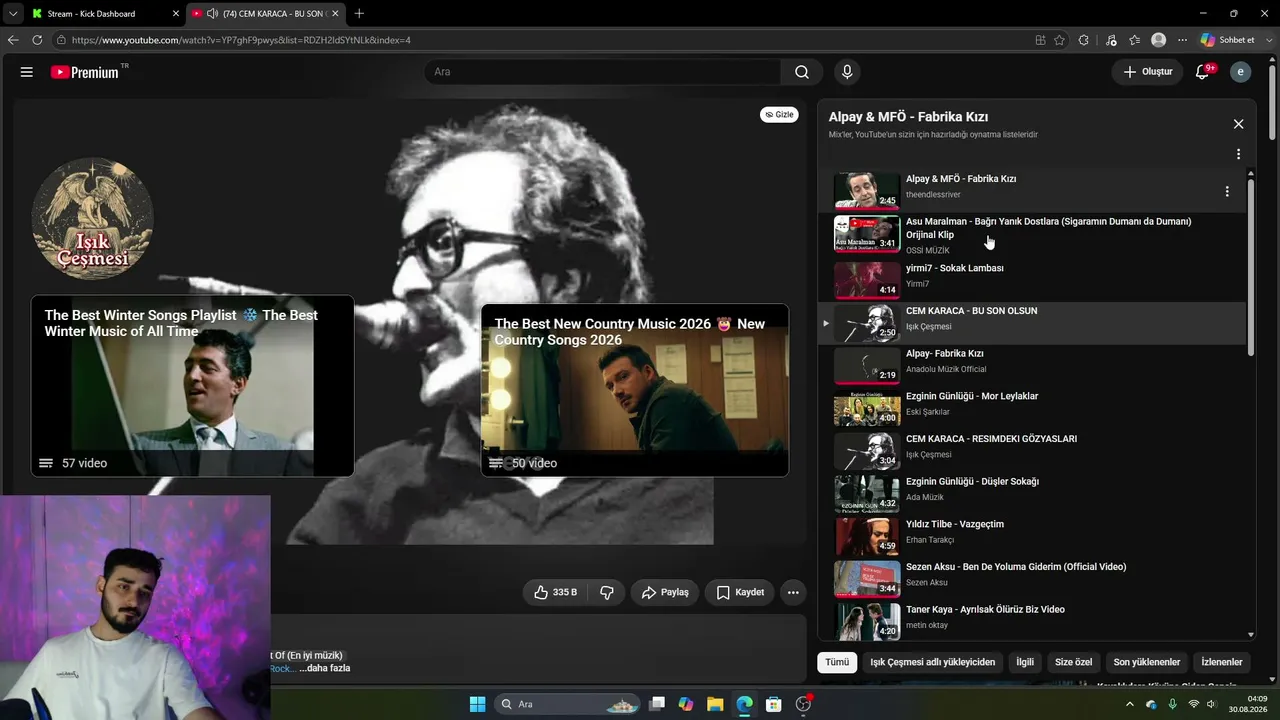1280x720 pixels.
Task: Mute the CEM KARACA tab audio icon
Action: (212, 14)
